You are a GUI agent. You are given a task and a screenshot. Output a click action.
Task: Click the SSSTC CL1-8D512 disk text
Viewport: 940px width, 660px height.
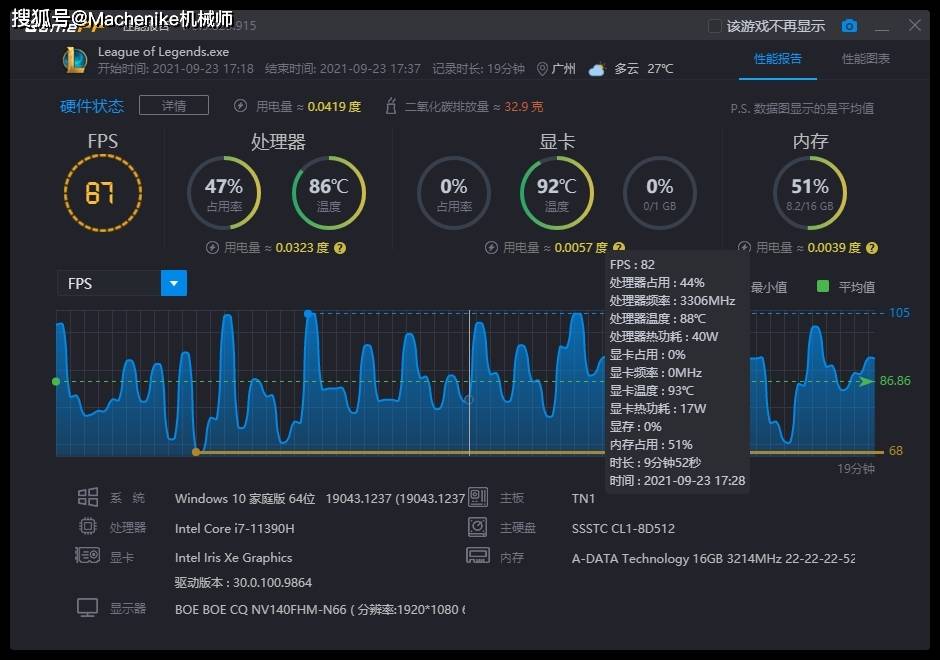[623, 528]
